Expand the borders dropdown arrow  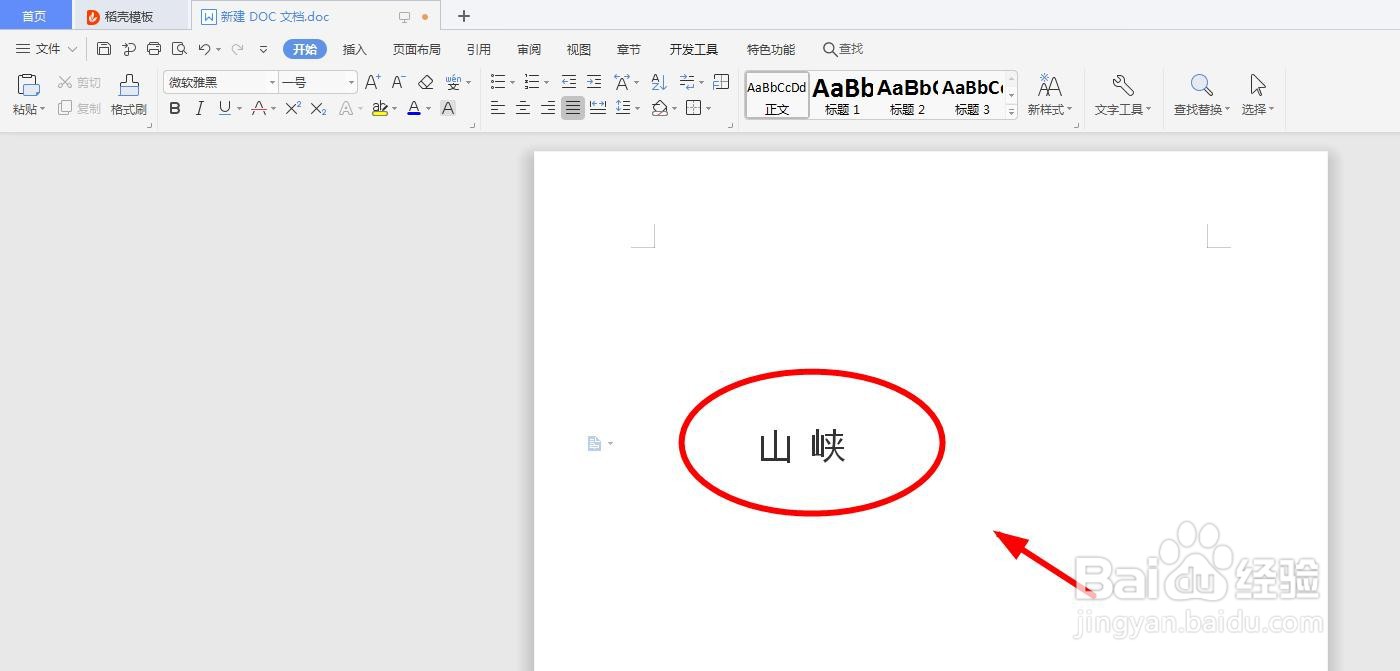707,108
